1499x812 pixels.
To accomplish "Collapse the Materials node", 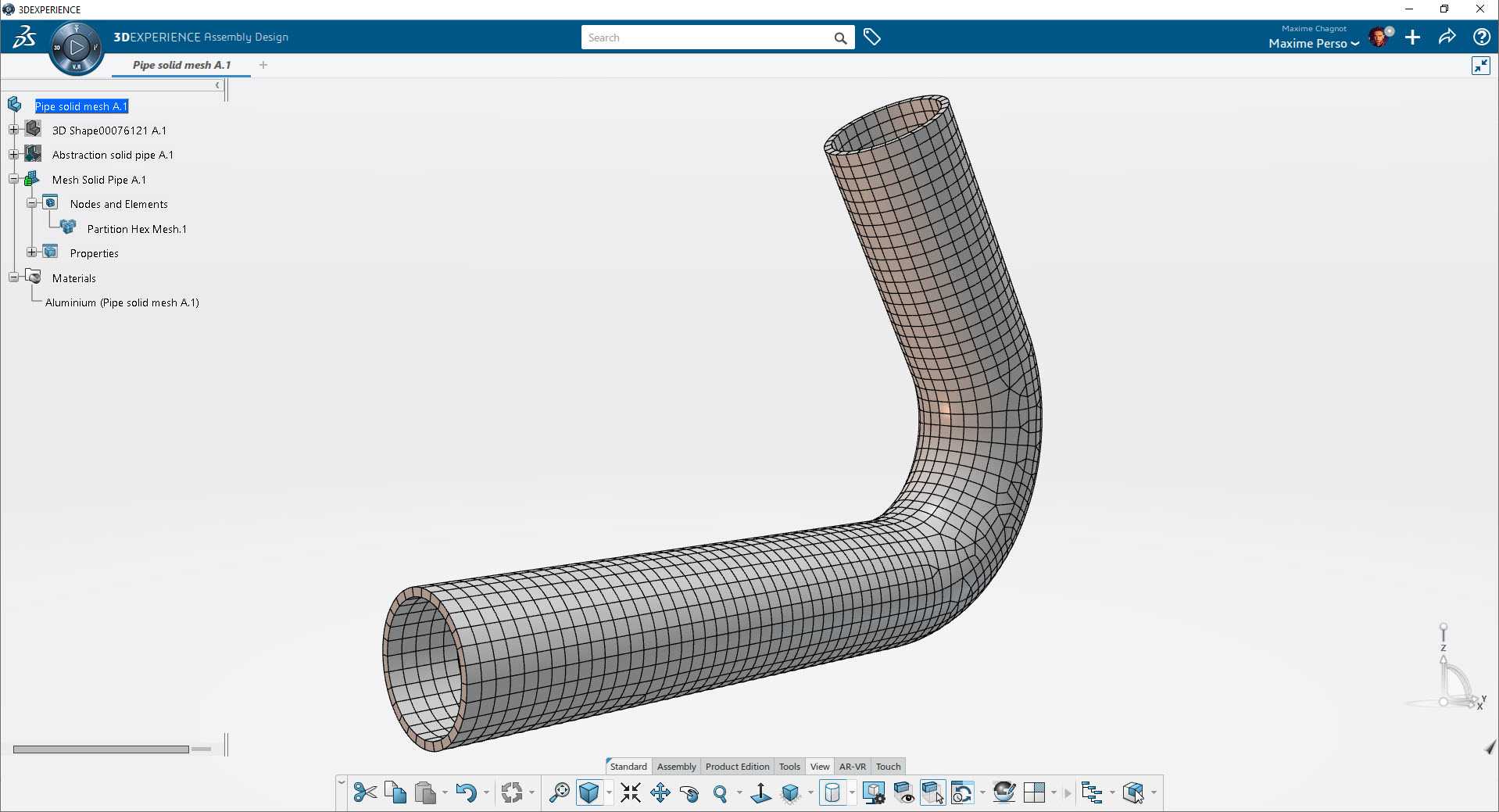I will [13, 277].
